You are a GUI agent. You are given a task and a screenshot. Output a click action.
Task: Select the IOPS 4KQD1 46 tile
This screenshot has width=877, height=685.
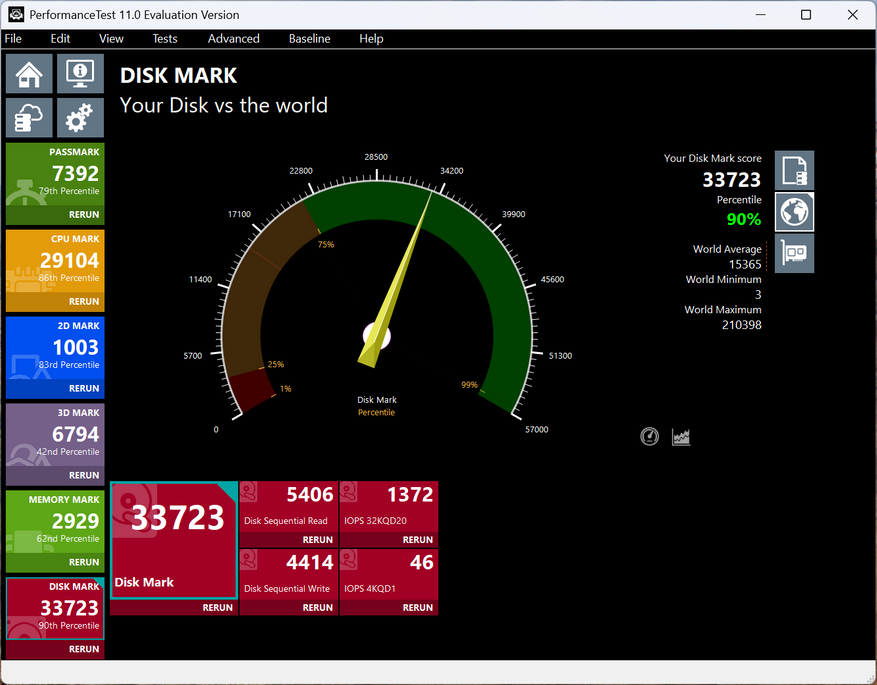389,574
